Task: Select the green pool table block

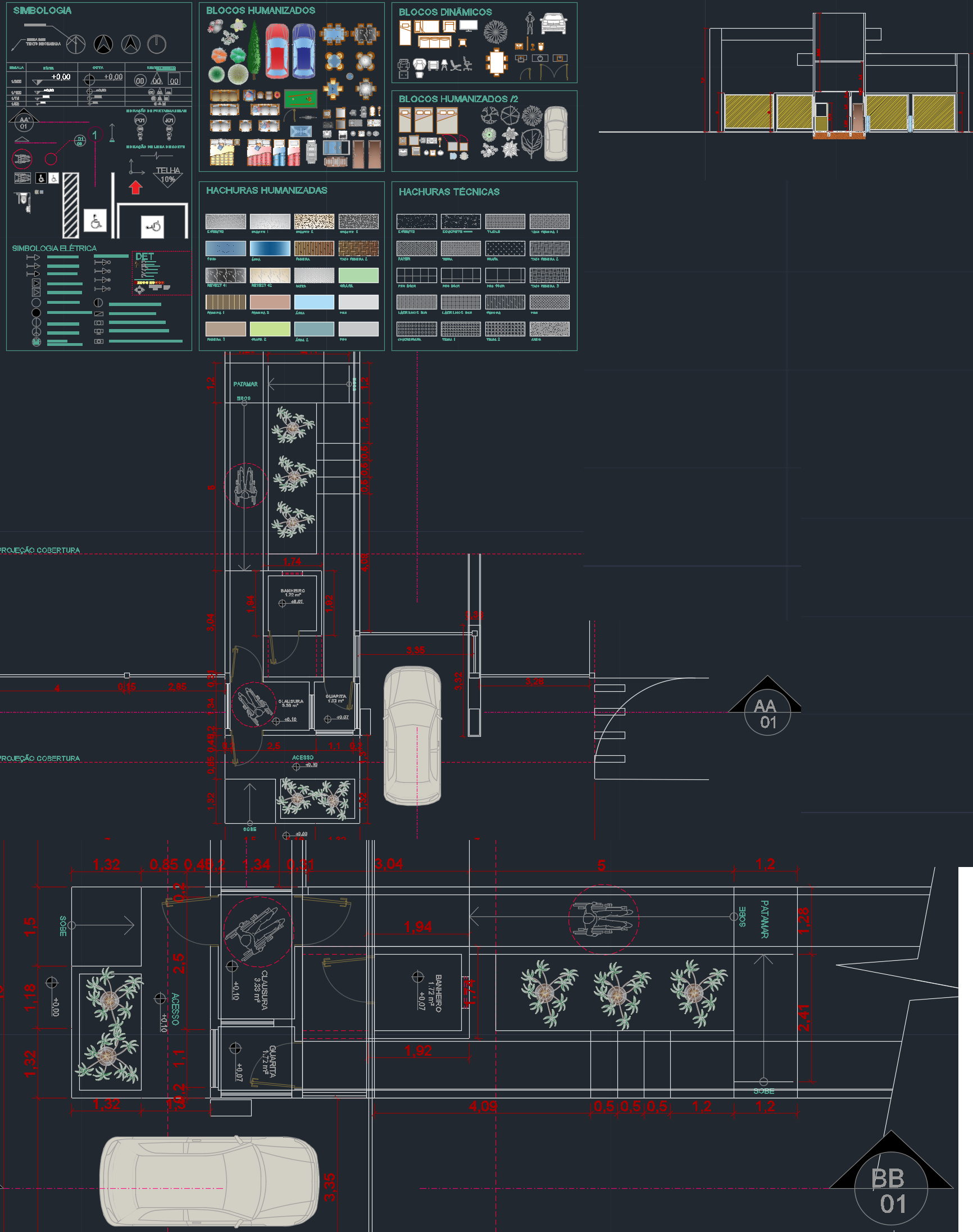Action: [300, 98]
